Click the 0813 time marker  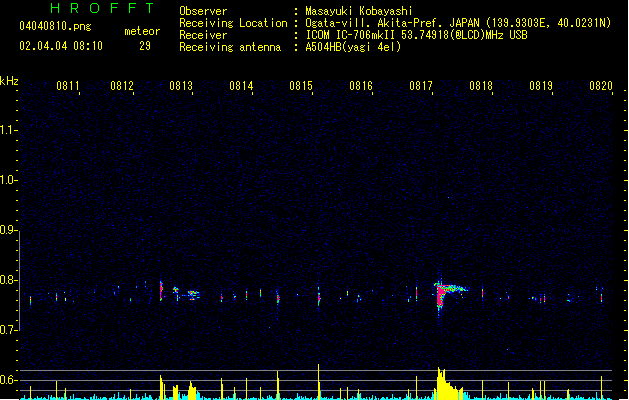pos(181,86)
